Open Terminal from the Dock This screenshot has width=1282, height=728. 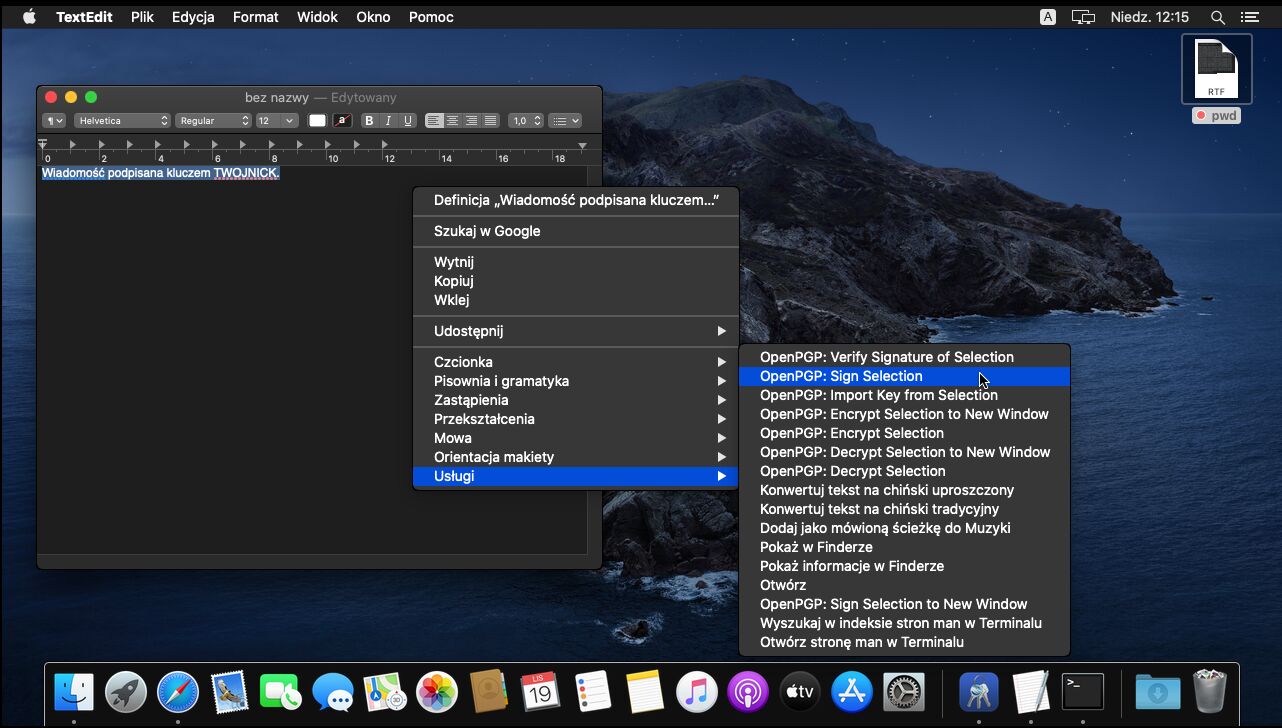1083,691
